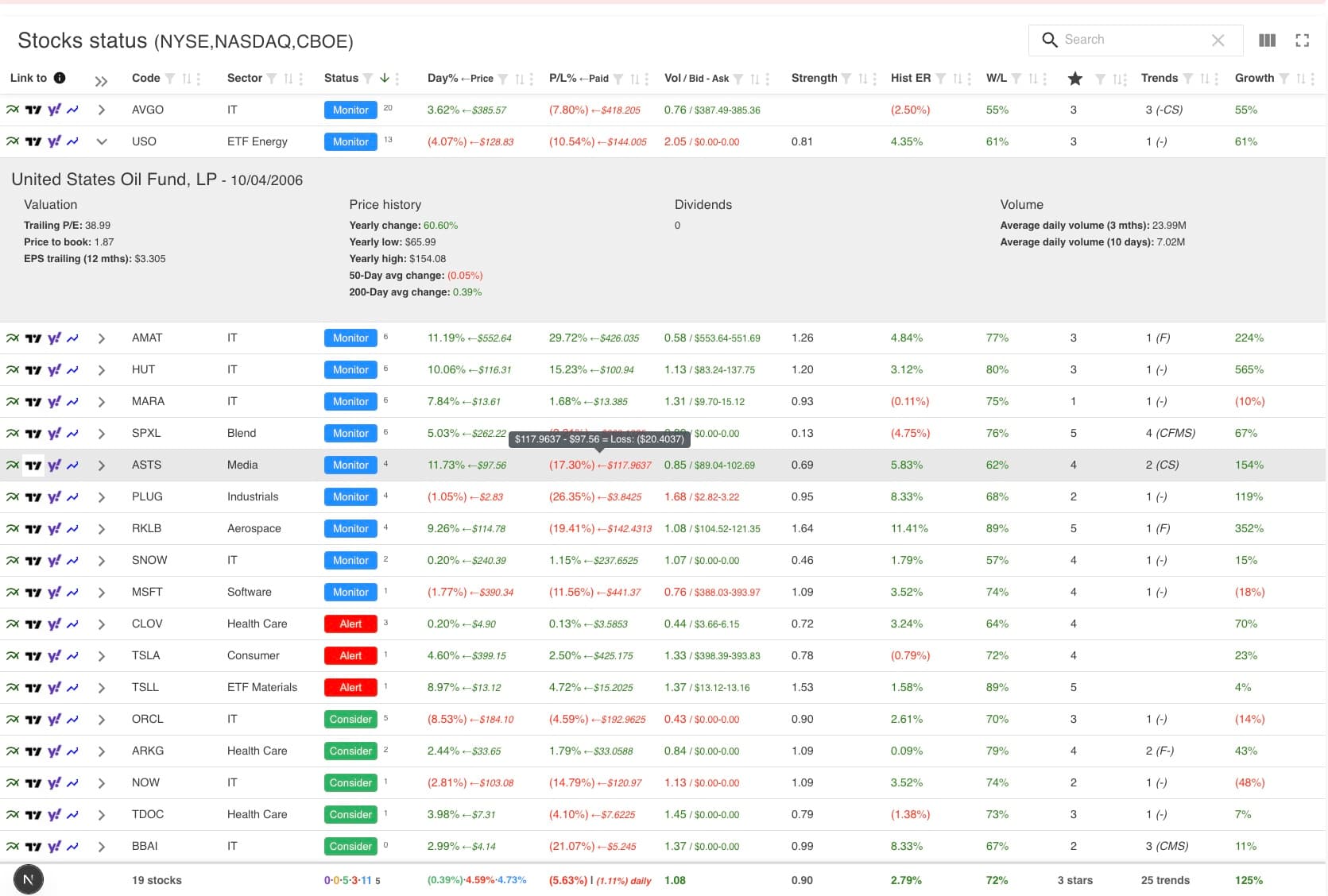Screen dimensions: 1328x896
Task: Toggle the descending sort arrow on Status
Action: [x=385, y=78]
